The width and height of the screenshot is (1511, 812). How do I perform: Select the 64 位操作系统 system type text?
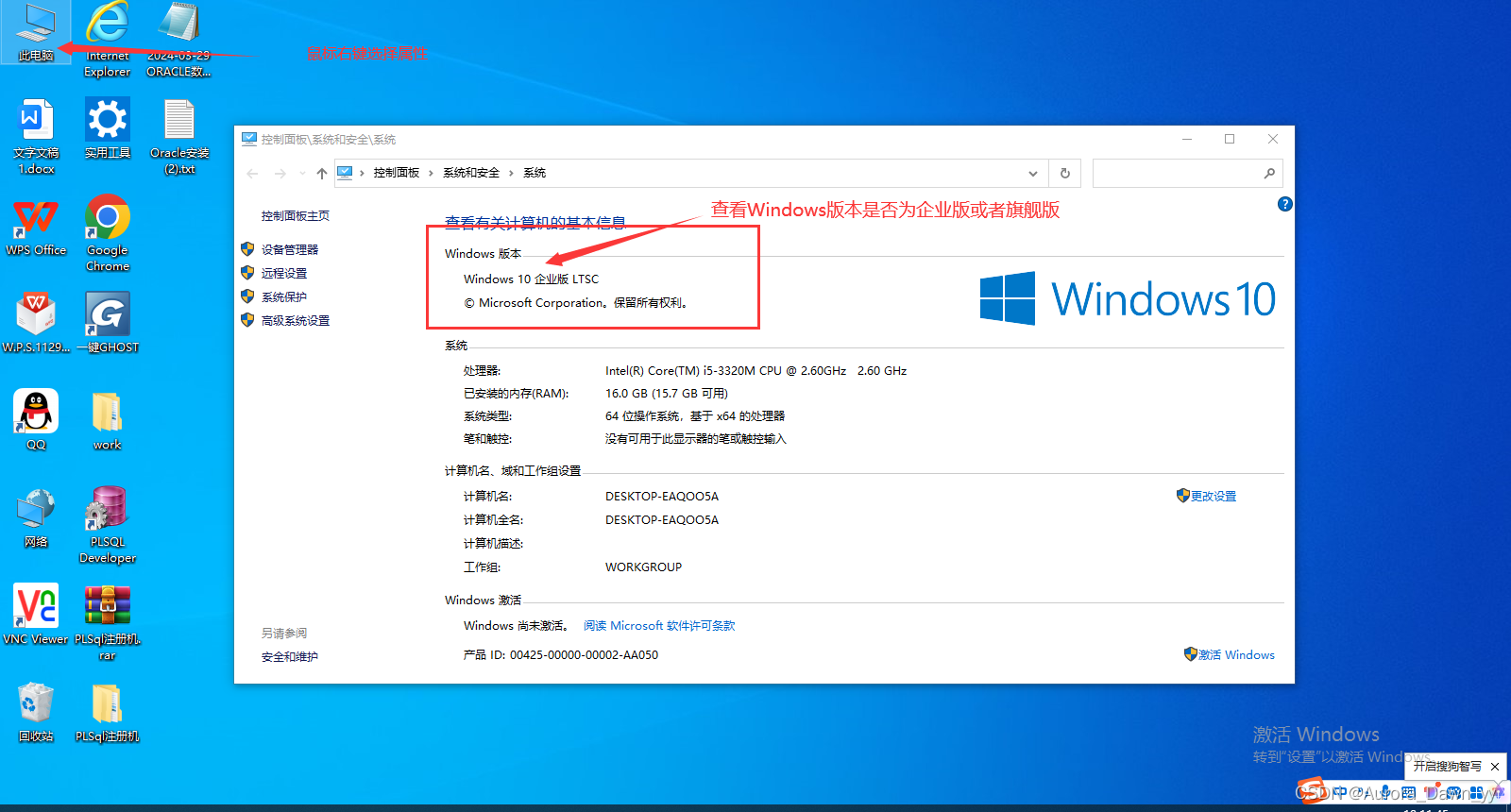pyautogui.click(x=695, y=415)
